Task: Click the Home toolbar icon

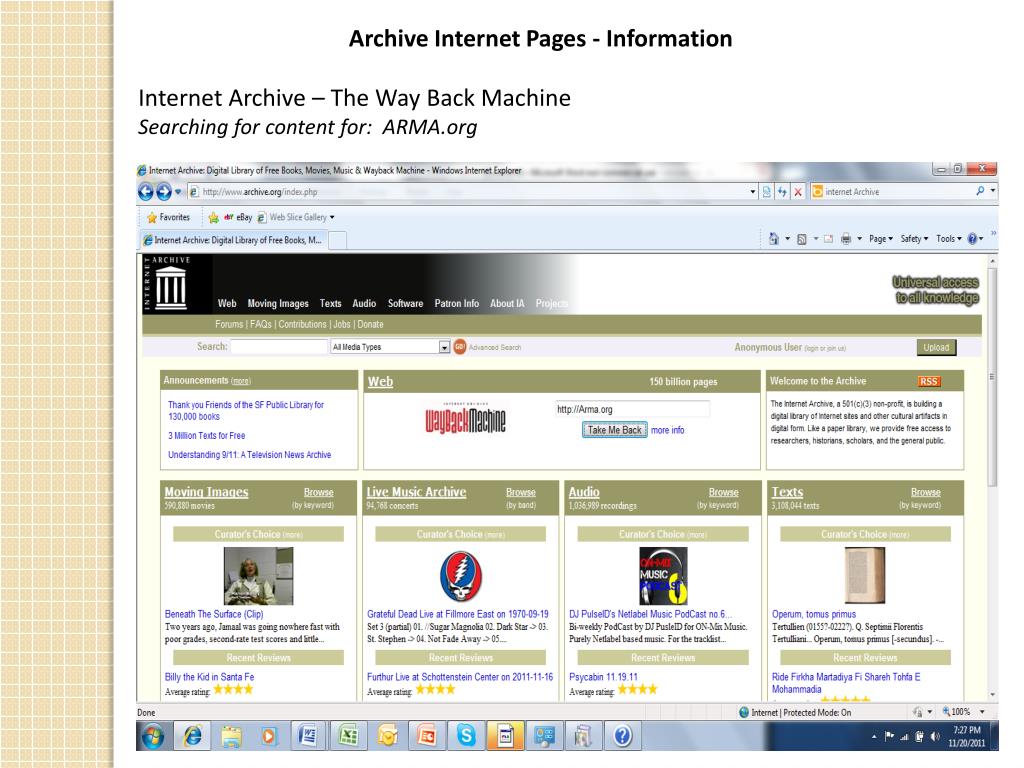Action: 774,239
